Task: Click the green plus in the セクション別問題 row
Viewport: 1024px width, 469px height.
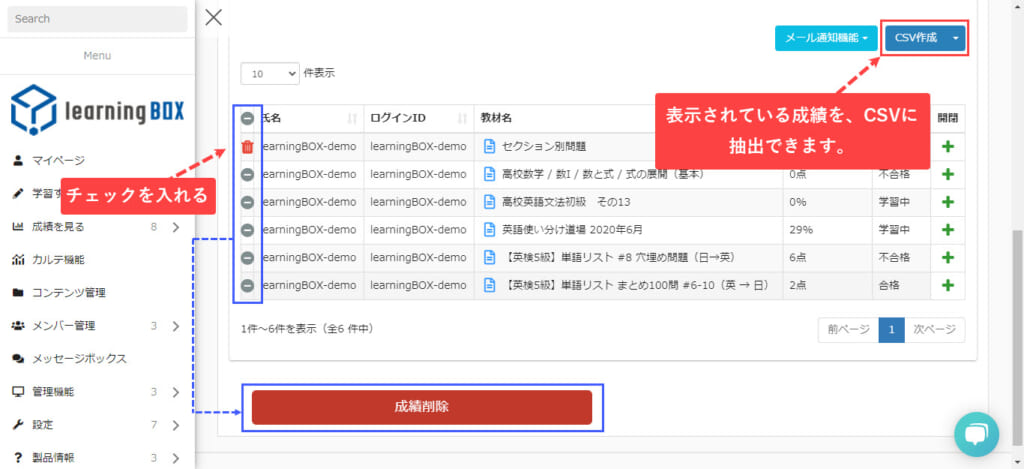Action: click(x=948, y=147)
